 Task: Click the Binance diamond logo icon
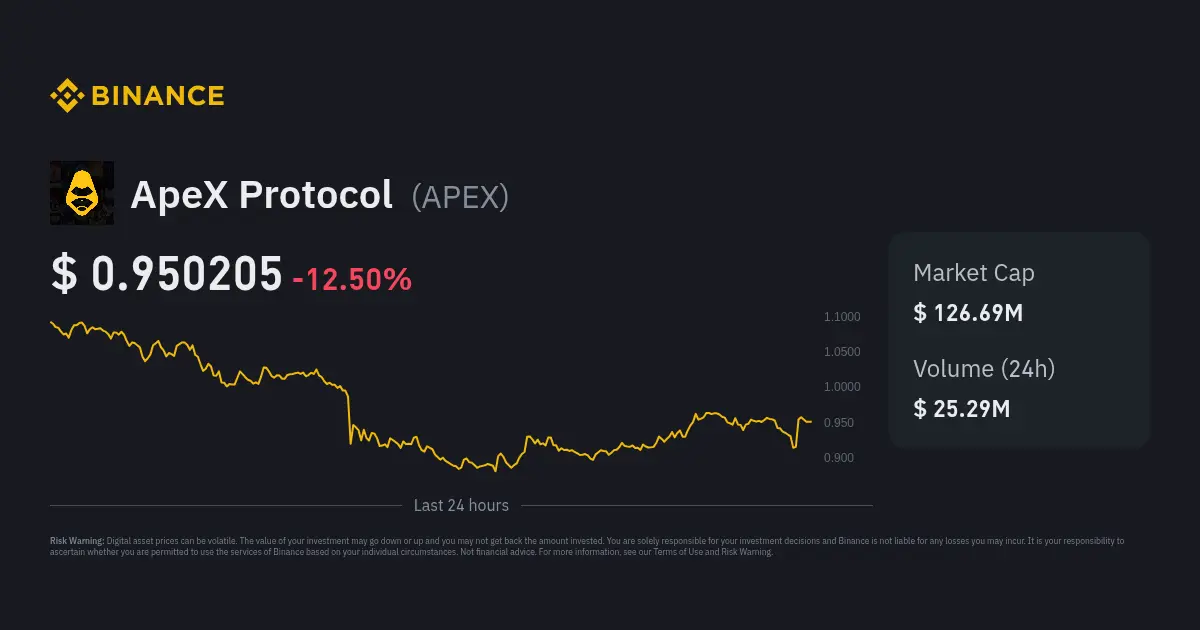(66, 96)
